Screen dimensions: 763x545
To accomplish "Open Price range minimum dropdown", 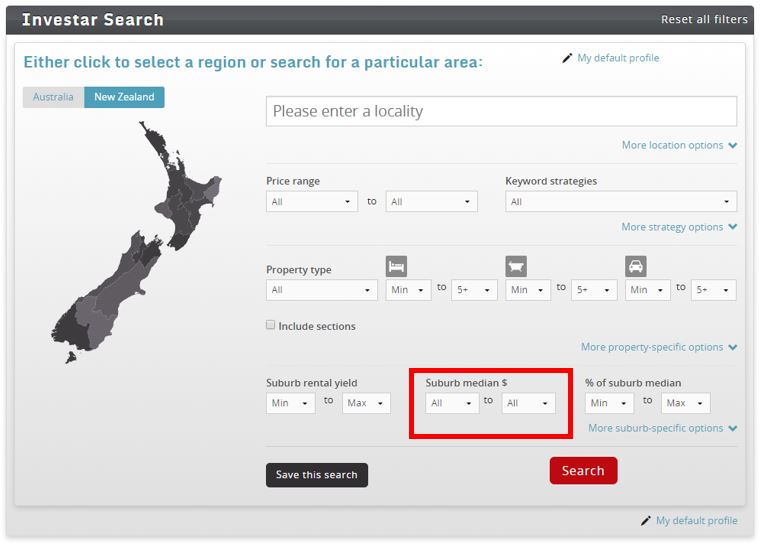I will 311,201.
